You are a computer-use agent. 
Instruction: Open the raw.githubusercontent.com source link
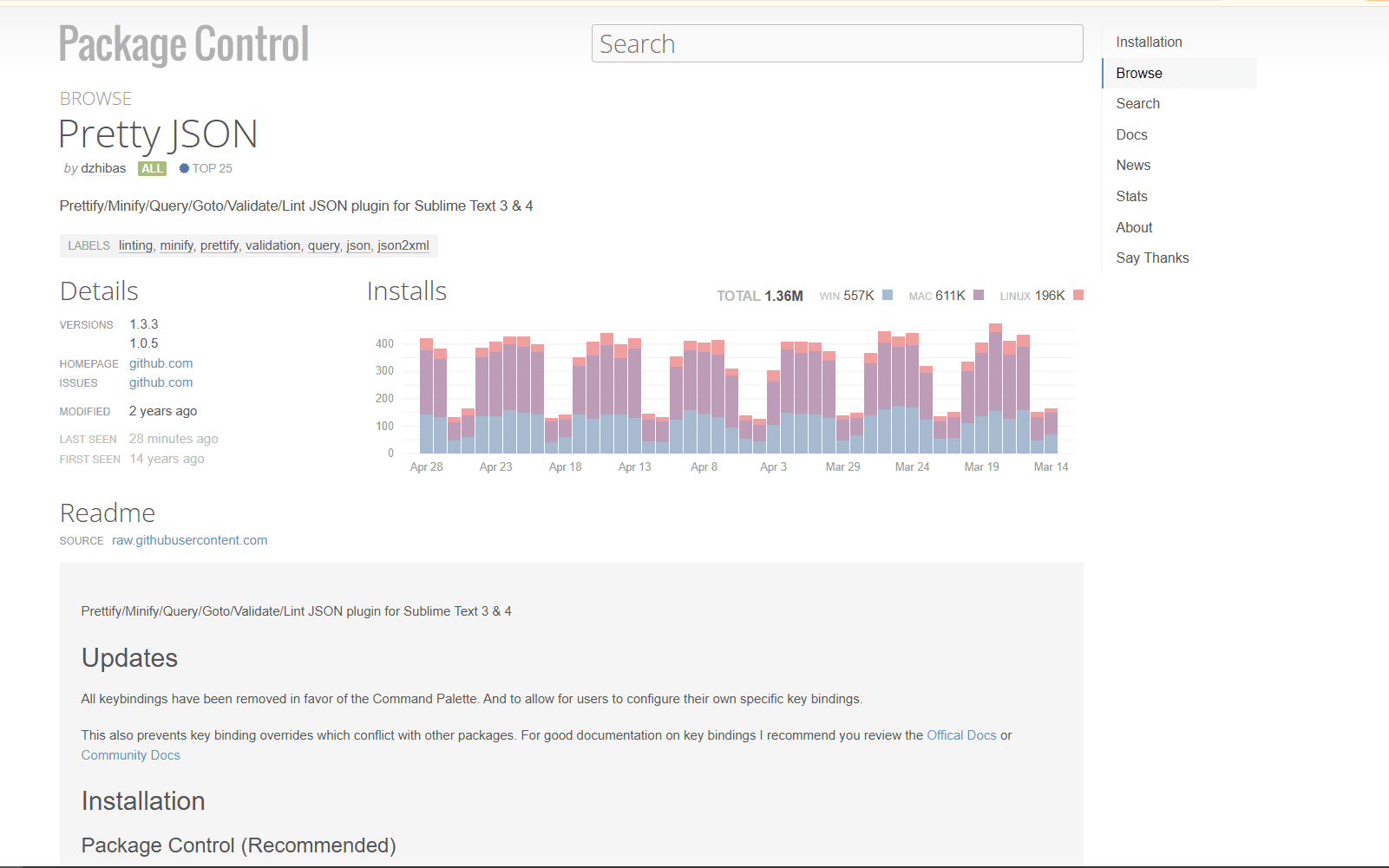click(x=189, y=540)
